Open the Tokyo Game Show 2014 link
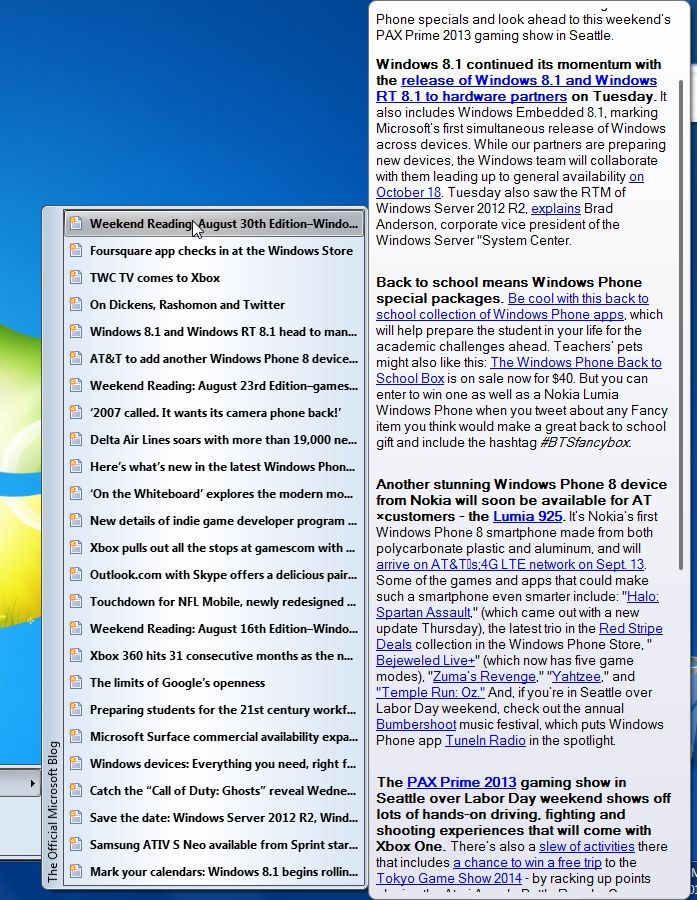Image resolution: width=697 pixels, height=900 pixels. (449, 879)
